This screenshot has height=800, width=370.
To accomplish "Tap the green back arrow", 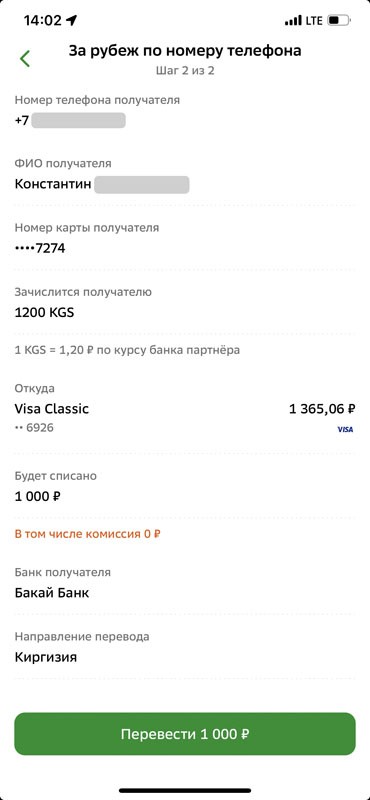I will [x=24, y=59].
